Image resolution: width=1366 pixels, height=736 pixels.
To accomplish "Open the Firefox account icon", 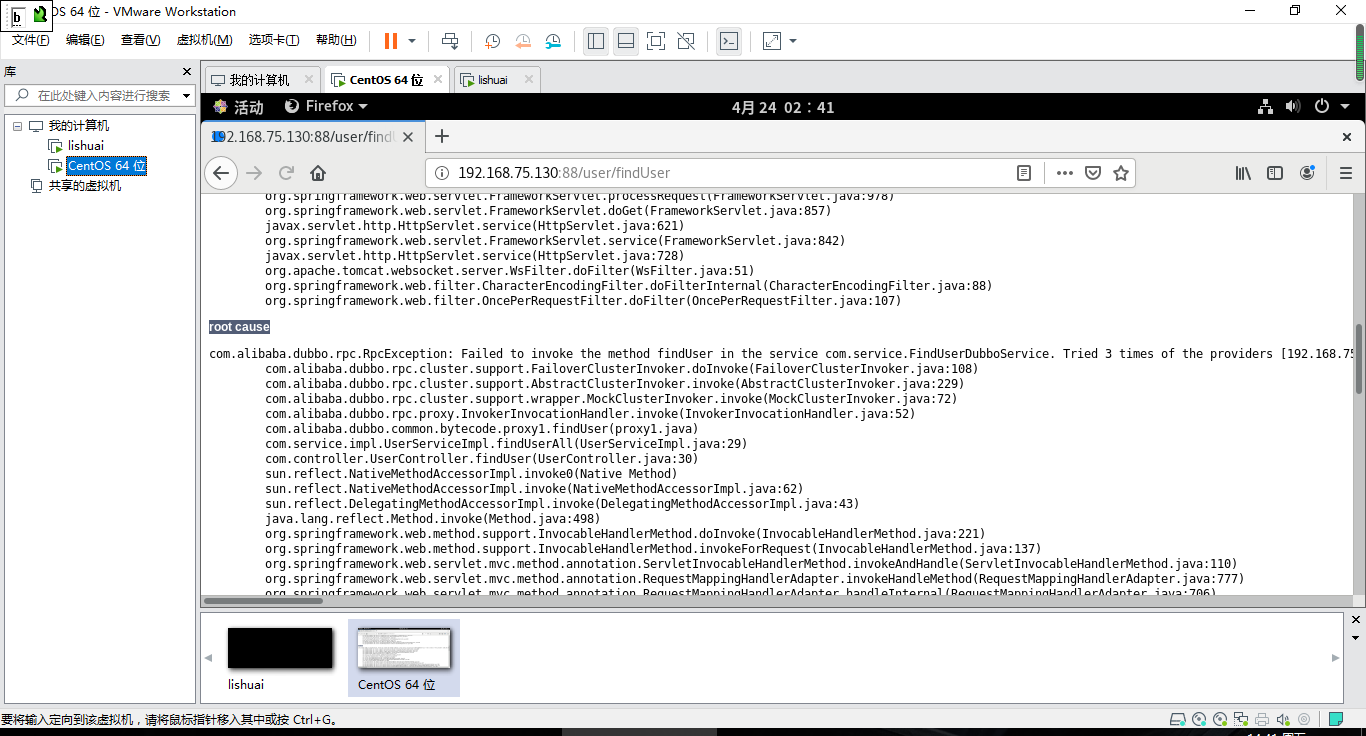I will click(x=1307, y=173).
